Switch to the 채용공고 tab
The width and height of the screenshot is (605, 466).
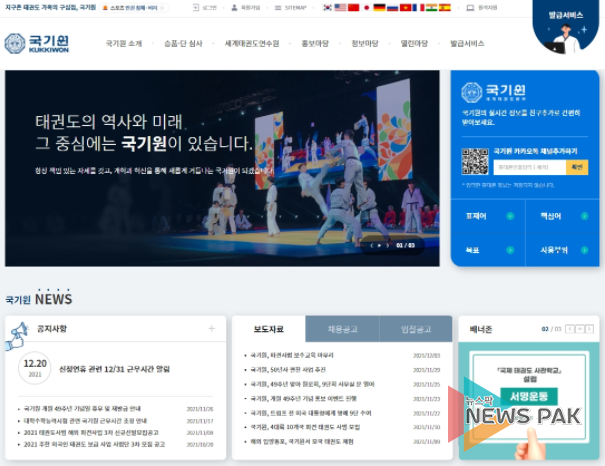342,329
